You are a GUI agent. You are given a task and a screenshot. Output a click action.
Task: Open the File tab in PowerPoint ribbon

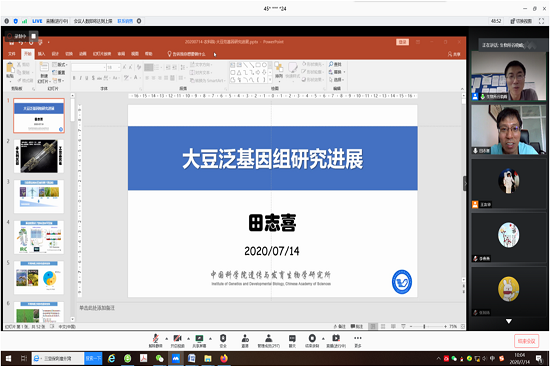coord(12,54)
